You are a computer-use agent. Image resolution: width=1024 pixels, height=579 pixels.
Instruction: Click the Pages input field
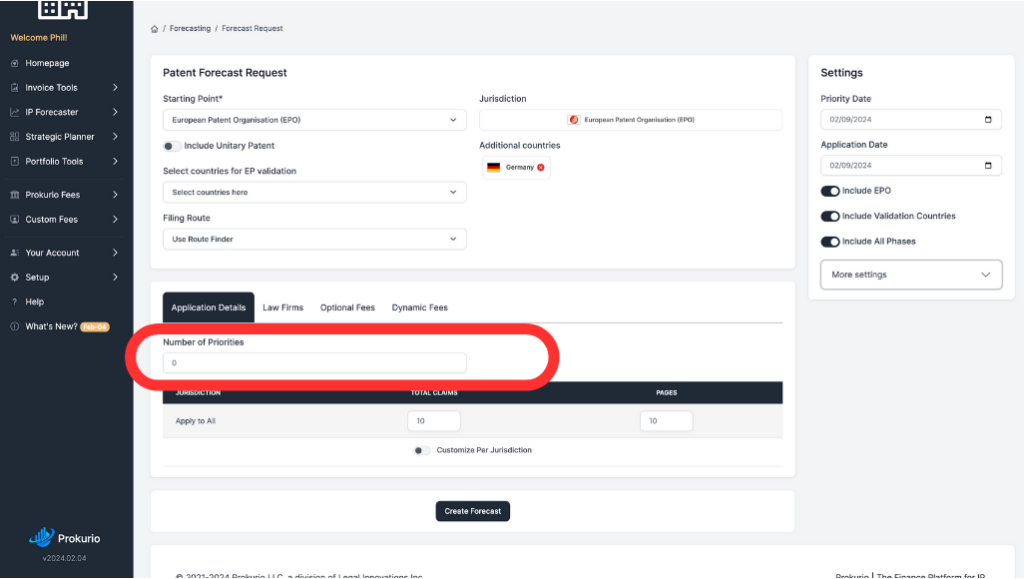click(666, 421)
